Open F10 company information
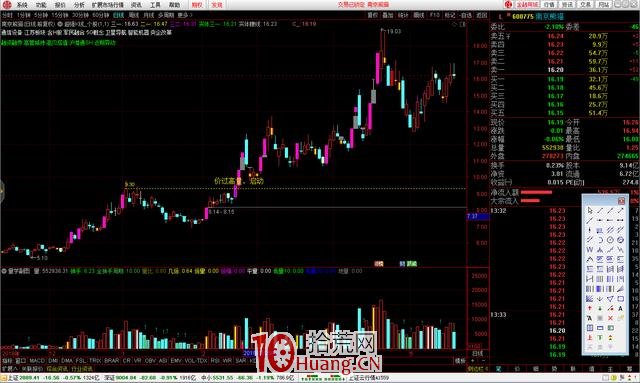 (435, 15)
